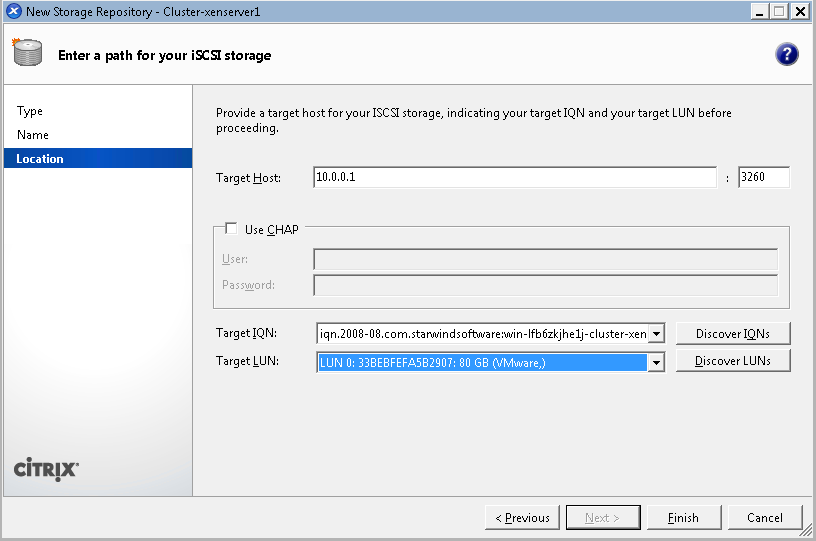Click the blue help question mark icon
816x541 pixels.
tap(787, 55)
